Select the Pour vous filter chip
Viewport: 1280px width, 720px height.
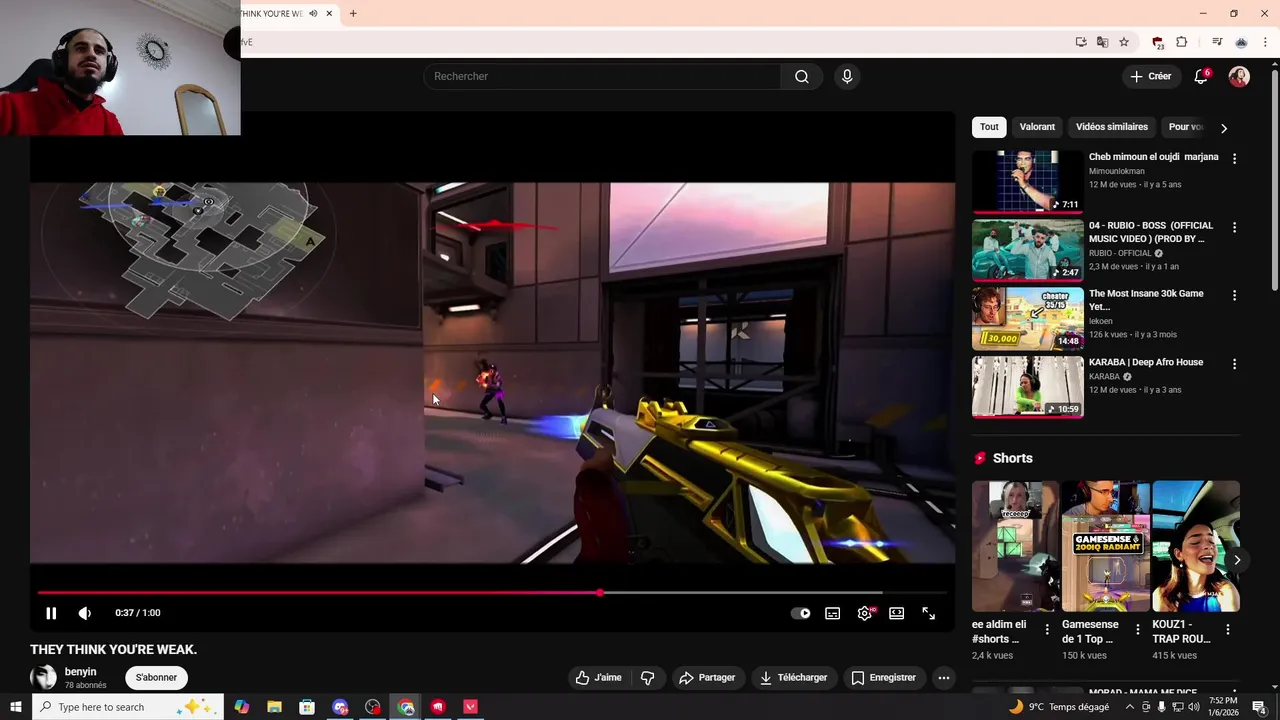(1185, 127)
